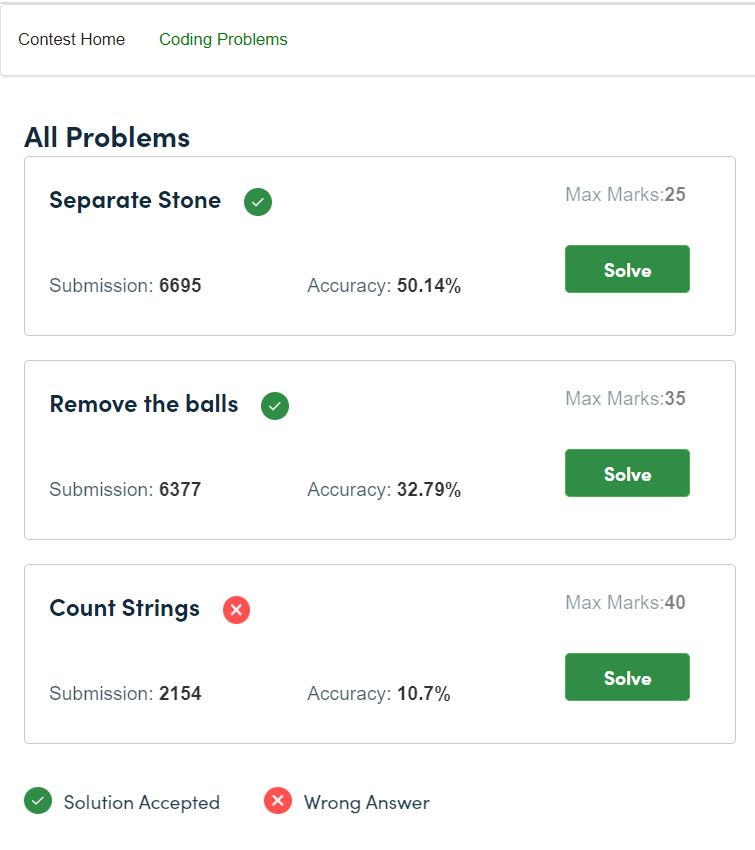
Task: Click the All Problems heading
Action: pyautogui.click(x=107, y=137)
